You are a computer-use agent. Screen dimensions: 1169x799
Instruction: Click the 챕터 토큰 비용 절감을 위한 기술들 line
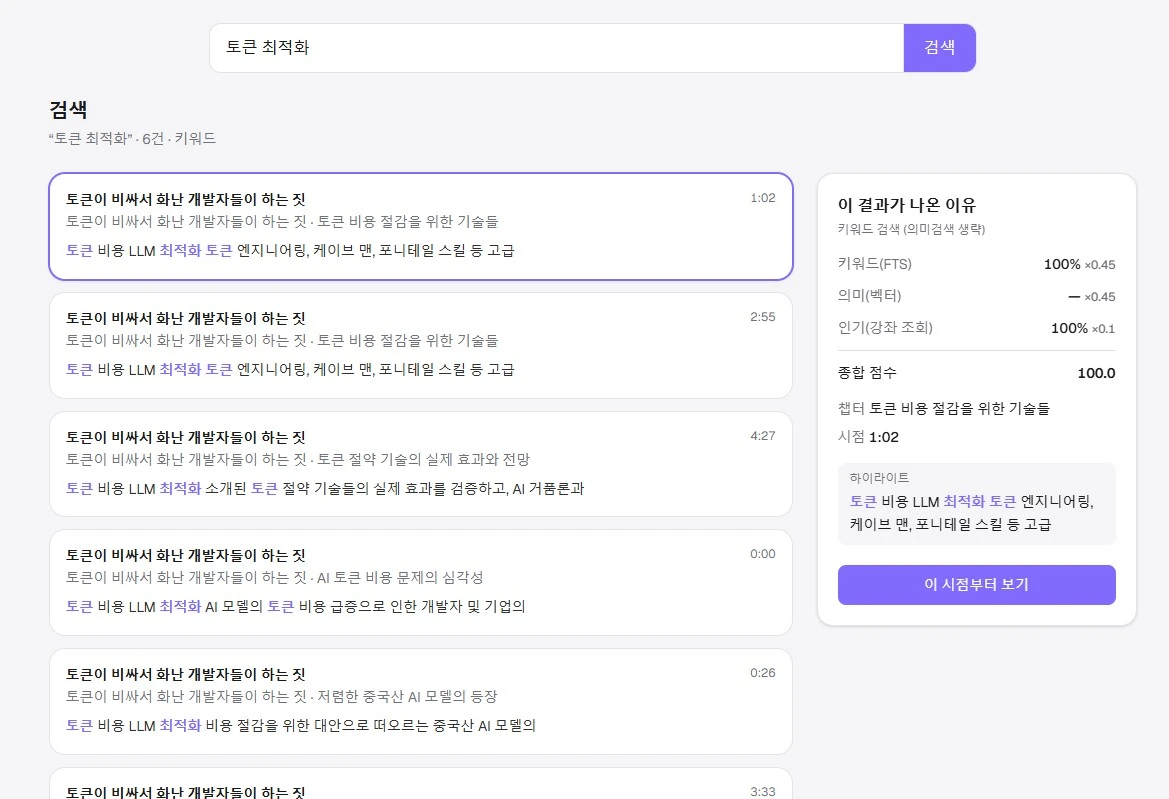click(944, 408)
